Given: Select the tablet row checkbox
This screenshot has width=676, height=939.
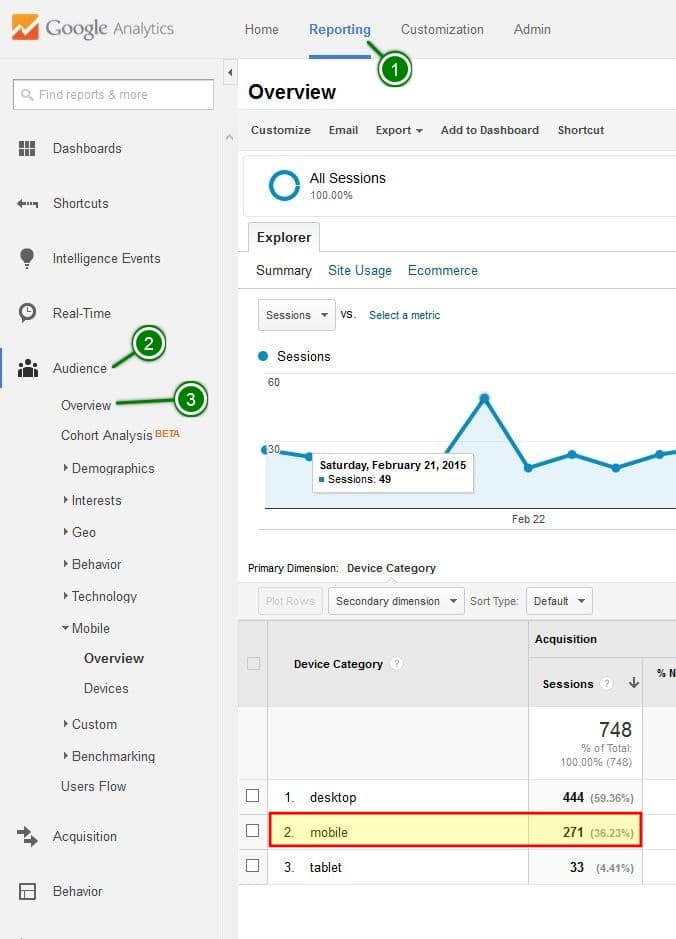Looking at the screenshot, I should pyautogui.click(x=253, y=866).
